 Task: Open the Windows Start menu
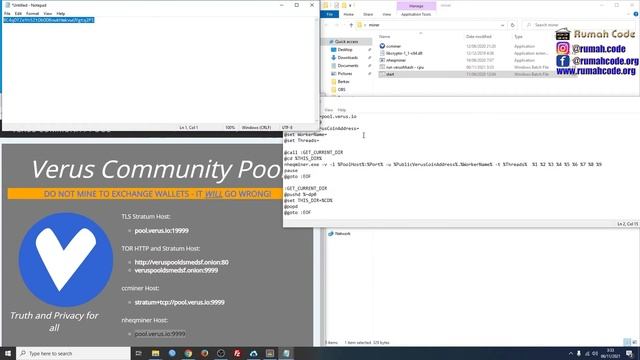[x=8, y=353]
